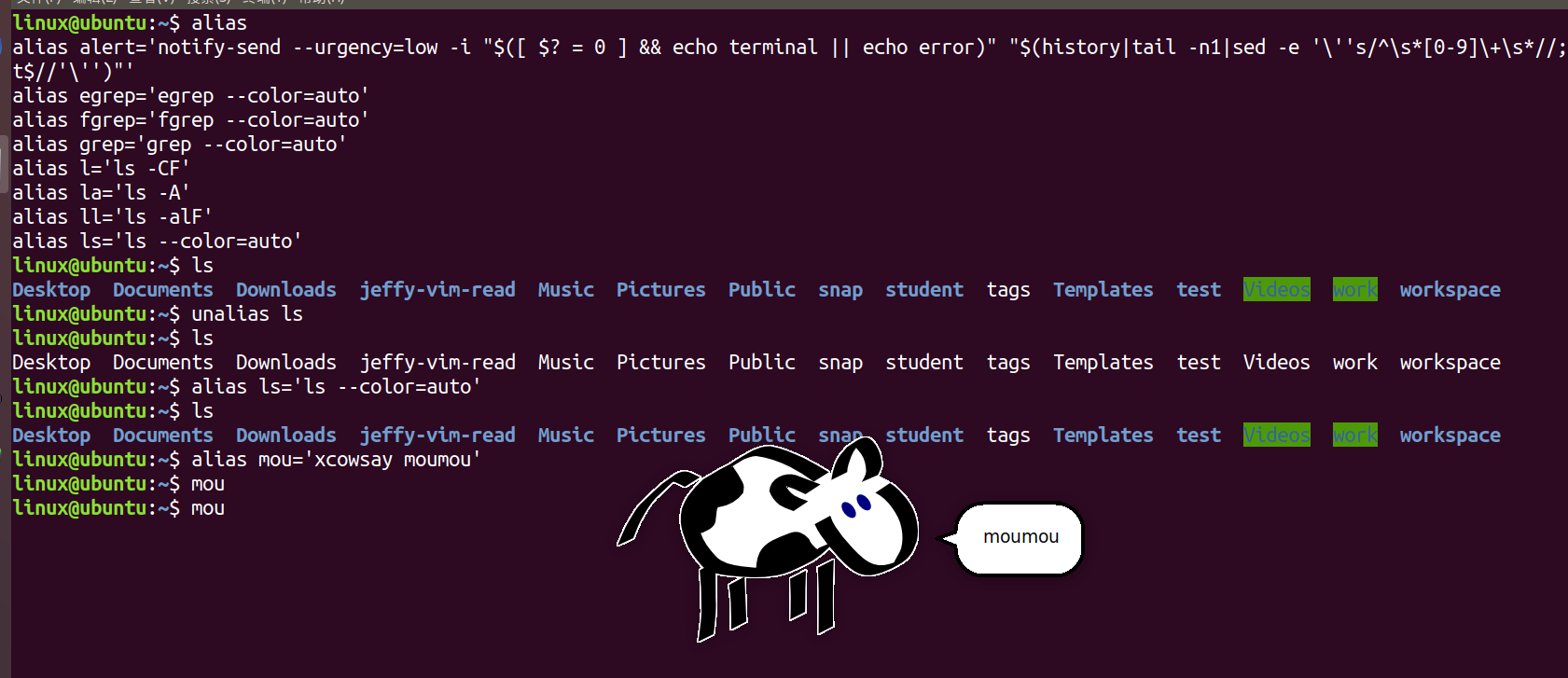Viewport: 1568px width, 678px height.
Task: Click the last 'mou' command at the prompt
Action: pyautogui.click(x=208, y=507)
